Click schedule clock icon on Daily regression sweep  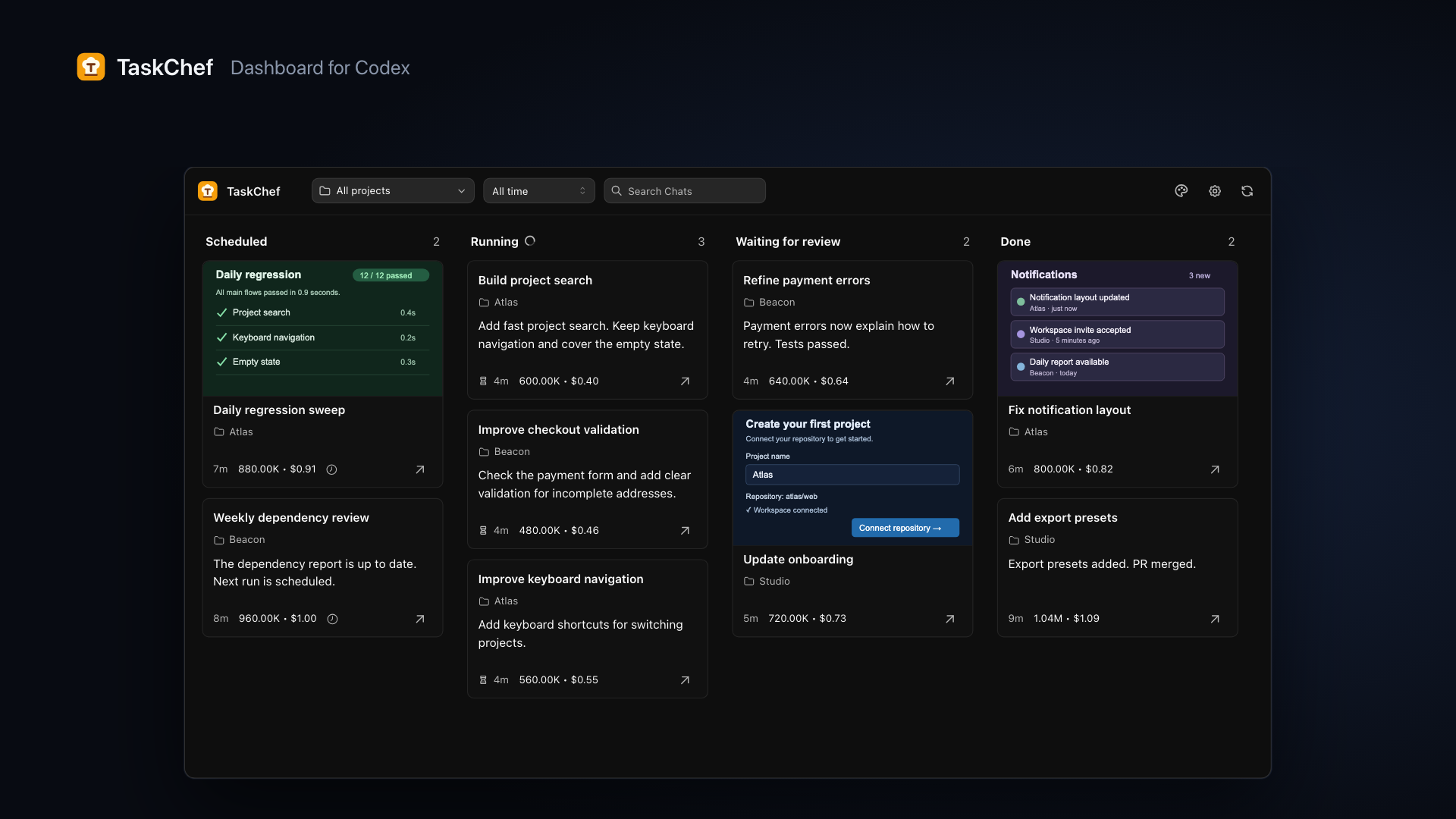pyautogui.click(x=331, y=469)
